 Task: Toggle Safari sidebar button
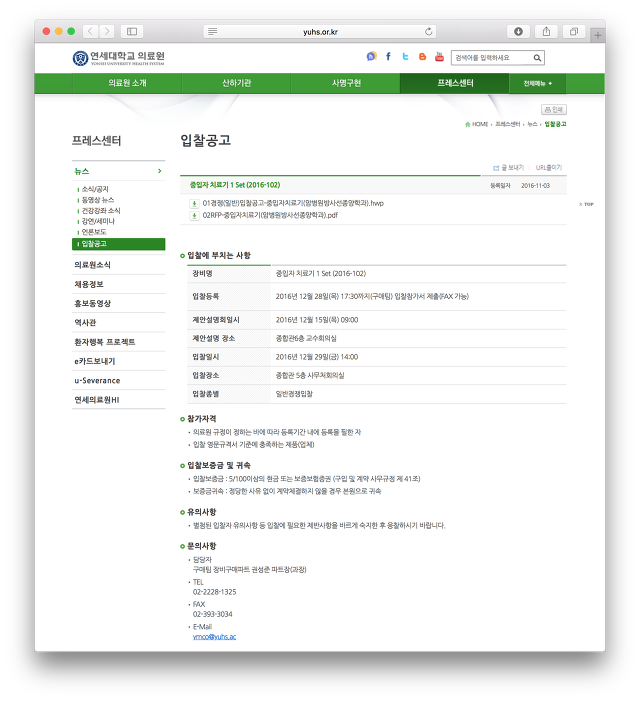point(132,31)
